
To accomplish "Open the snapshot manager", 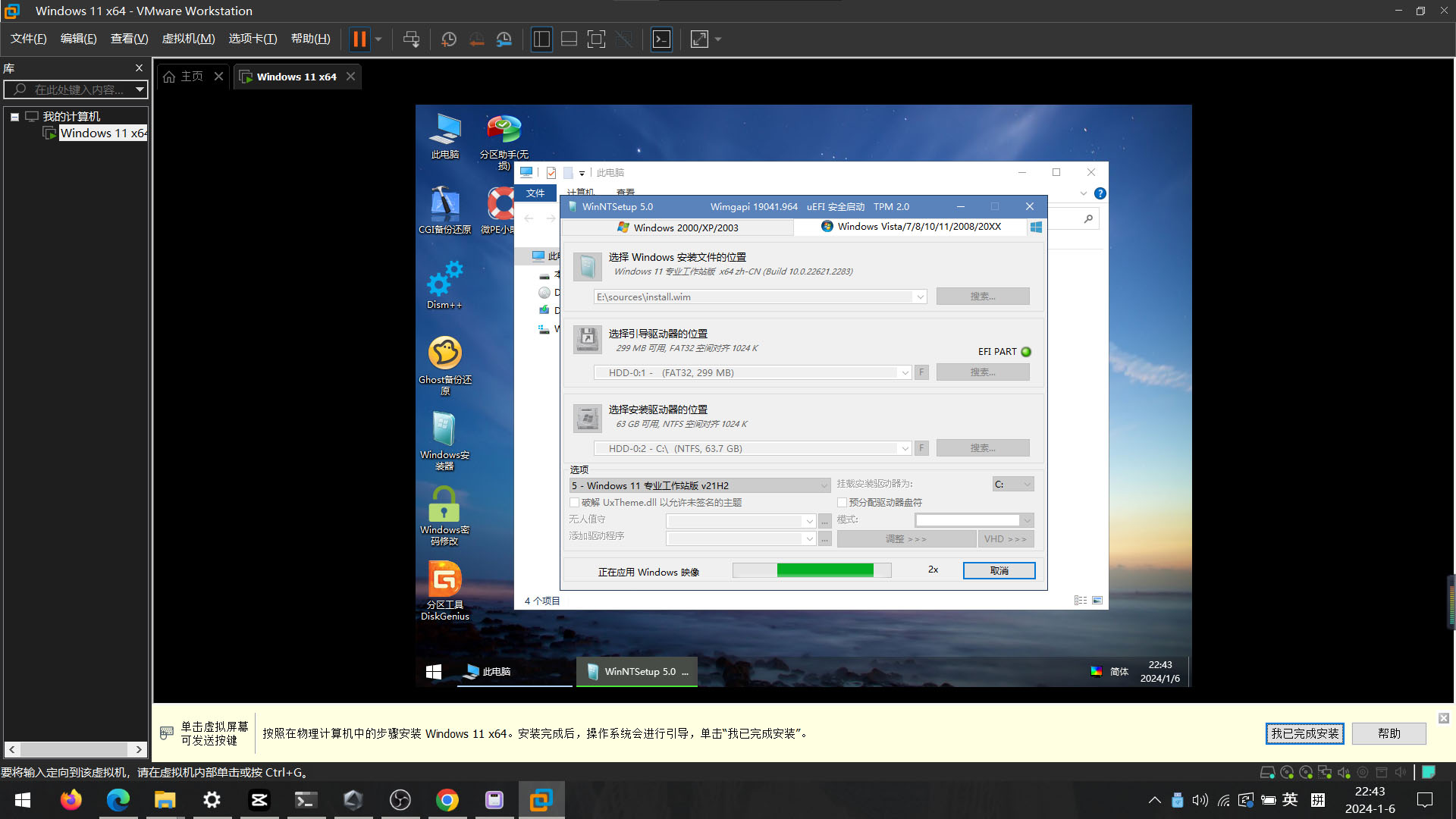I will (504, 39).
